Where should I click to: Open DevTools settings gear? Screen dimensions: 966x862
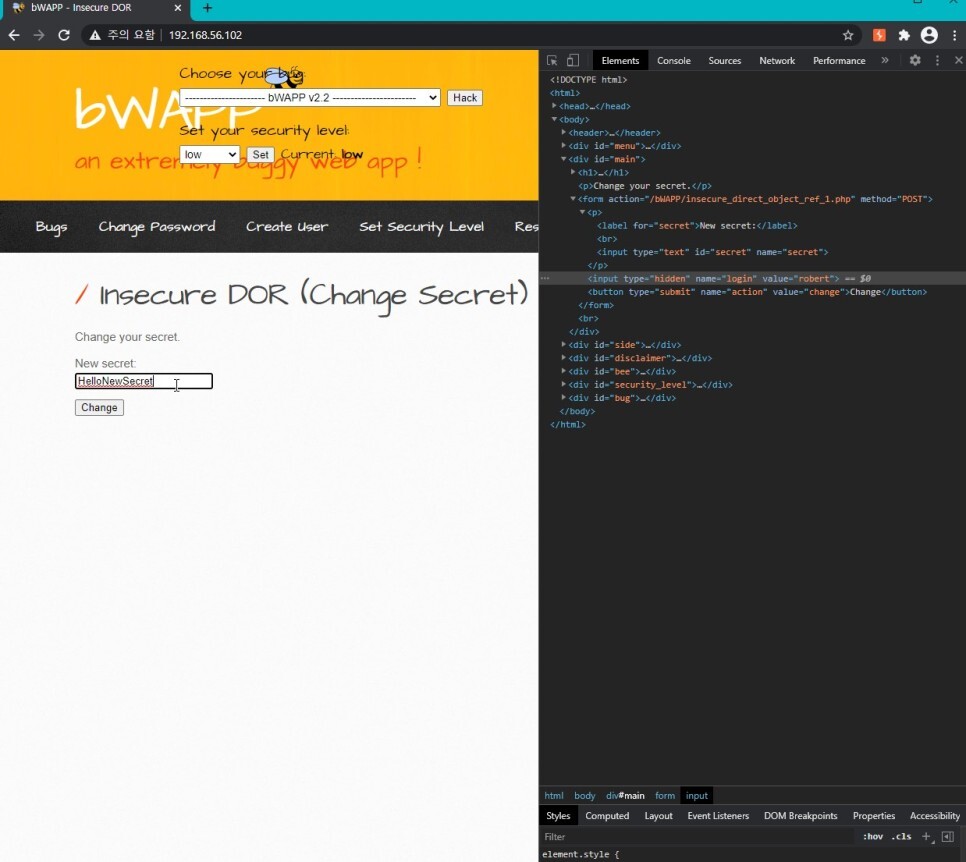[915, 60]
